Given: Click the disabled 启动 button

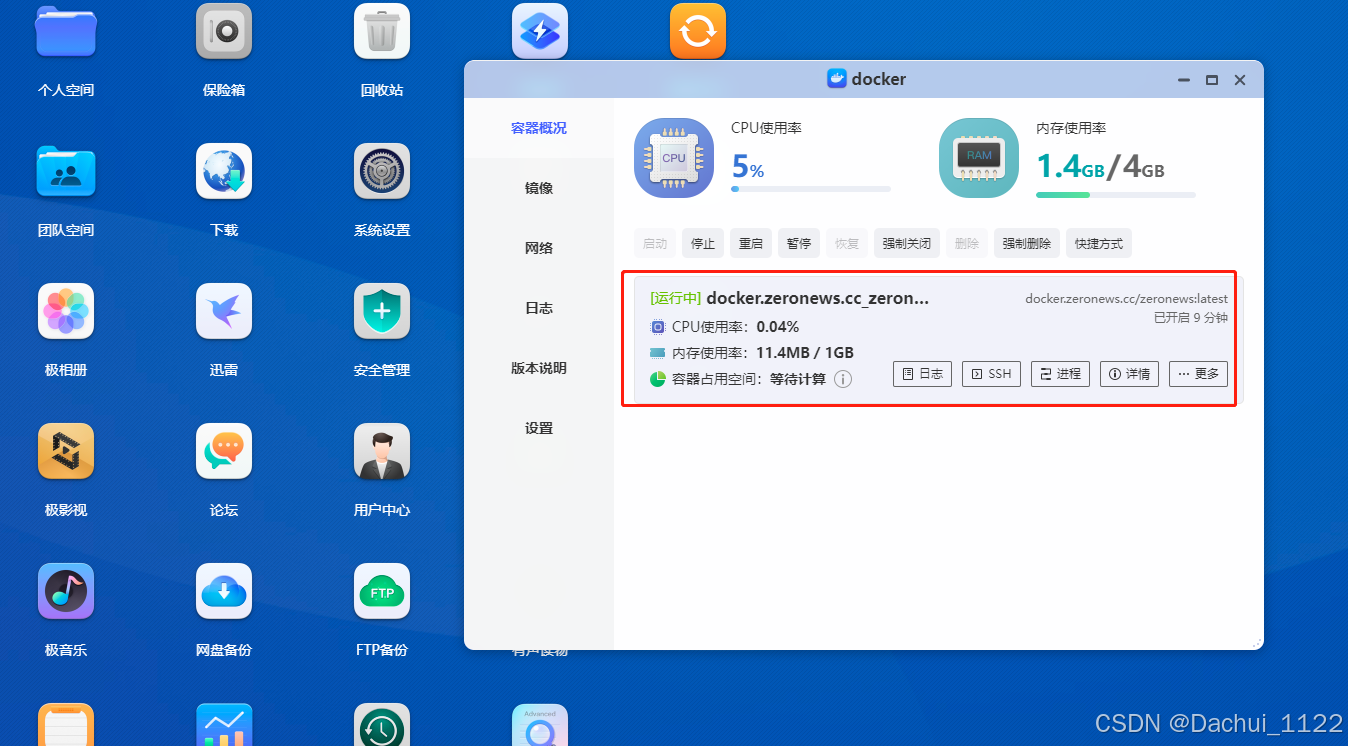Looking at the screenshot, I should click(655, 243).
